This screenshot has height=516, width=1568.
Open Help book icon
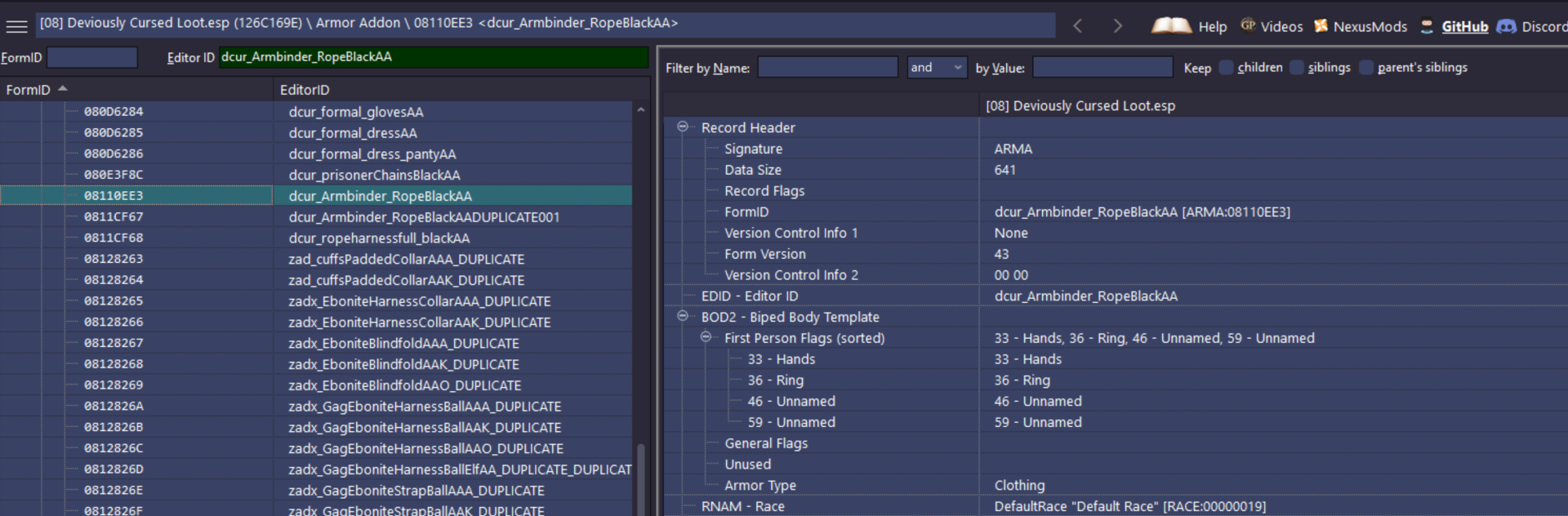pos(1171,26)
